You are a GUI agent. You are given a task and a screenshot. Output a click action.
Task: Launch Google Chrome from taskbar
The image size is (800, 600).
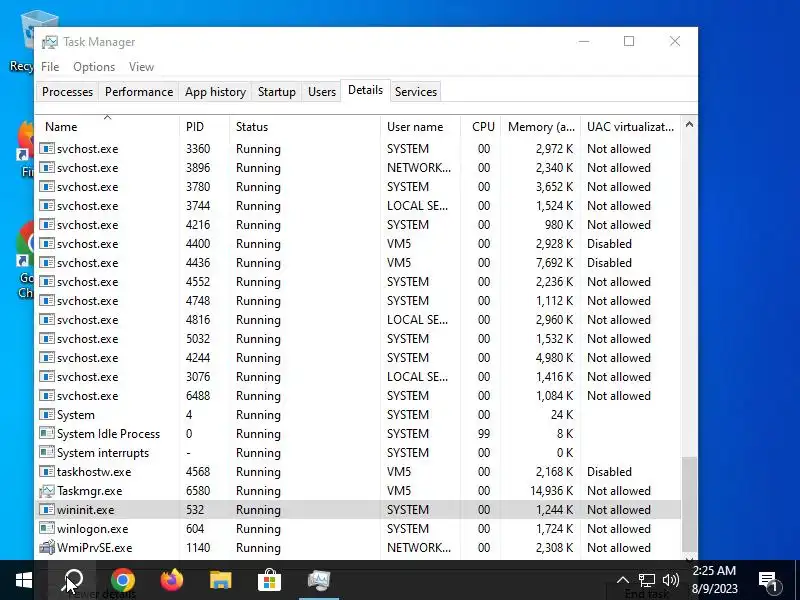pos(123,580)
